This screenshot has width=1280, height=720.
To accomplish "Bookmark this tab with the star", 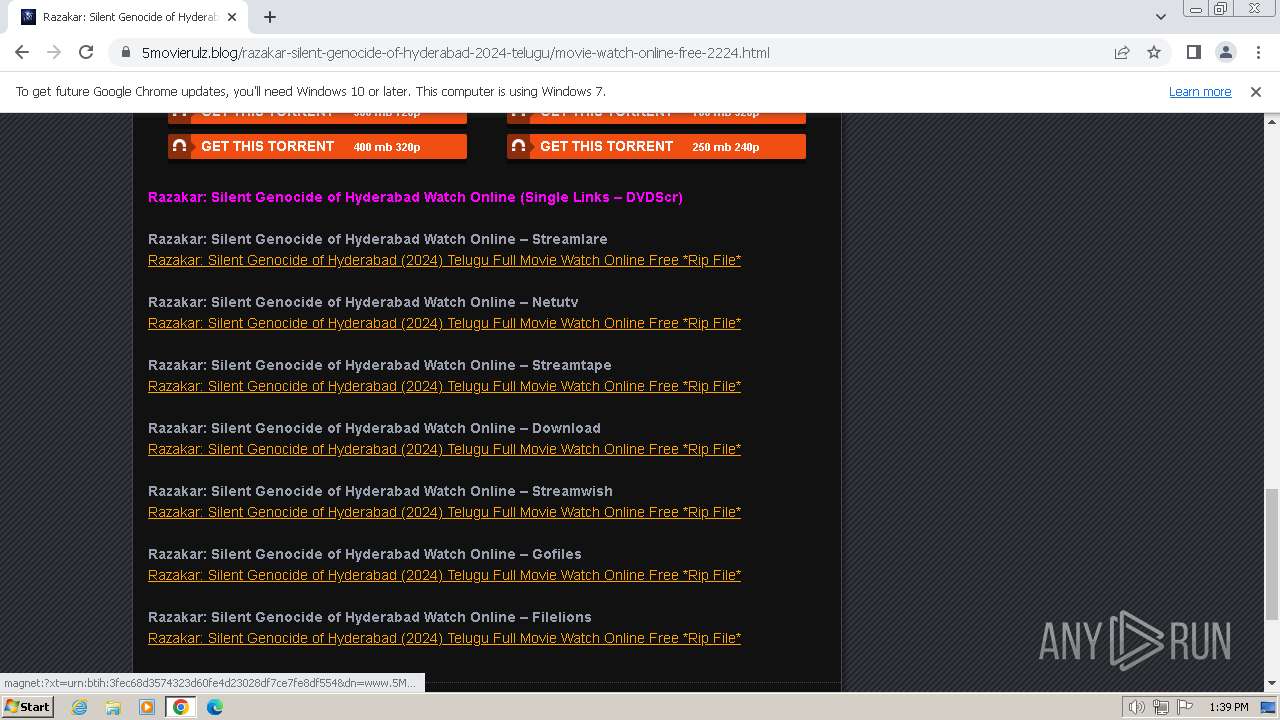I will 1154,52.
